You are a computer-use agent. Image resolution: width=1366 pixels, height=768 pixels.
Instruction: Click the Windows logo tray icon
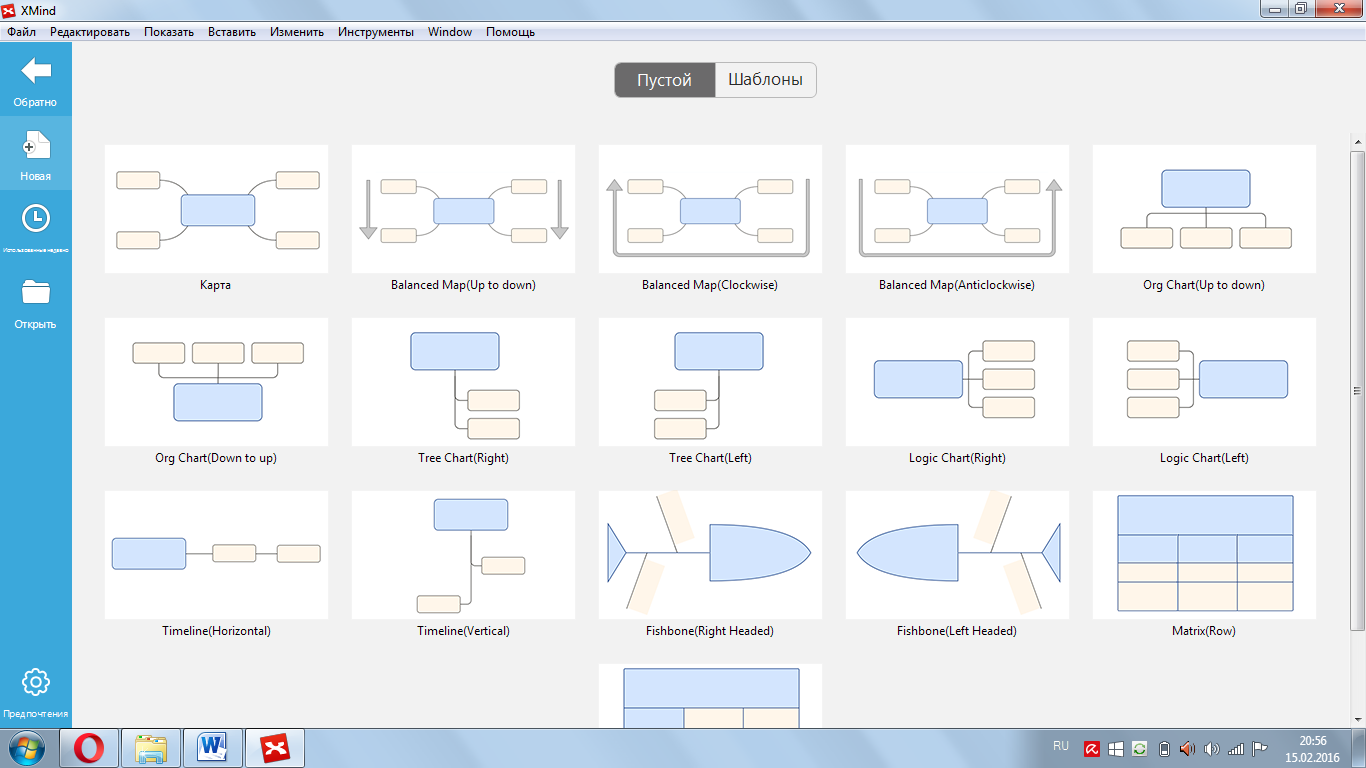pyautogui.click(x=1117, y=749)
